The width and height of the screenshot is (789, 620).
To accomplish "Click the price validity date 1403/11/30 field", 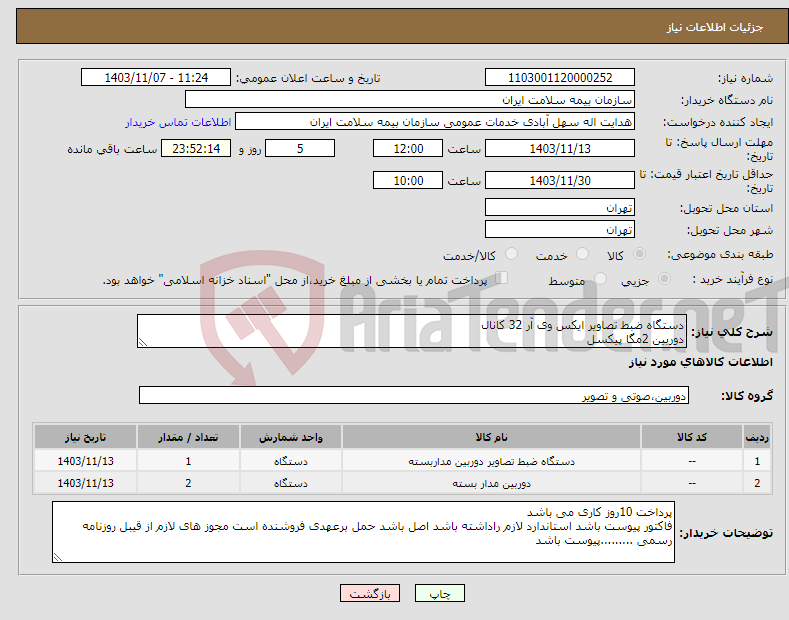I will pyautogui.click(x=560, y=180).
